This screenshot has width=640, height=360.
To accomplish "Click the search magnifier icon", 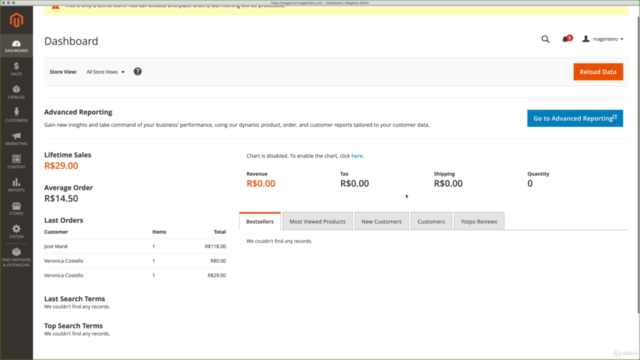I will 545,39.
